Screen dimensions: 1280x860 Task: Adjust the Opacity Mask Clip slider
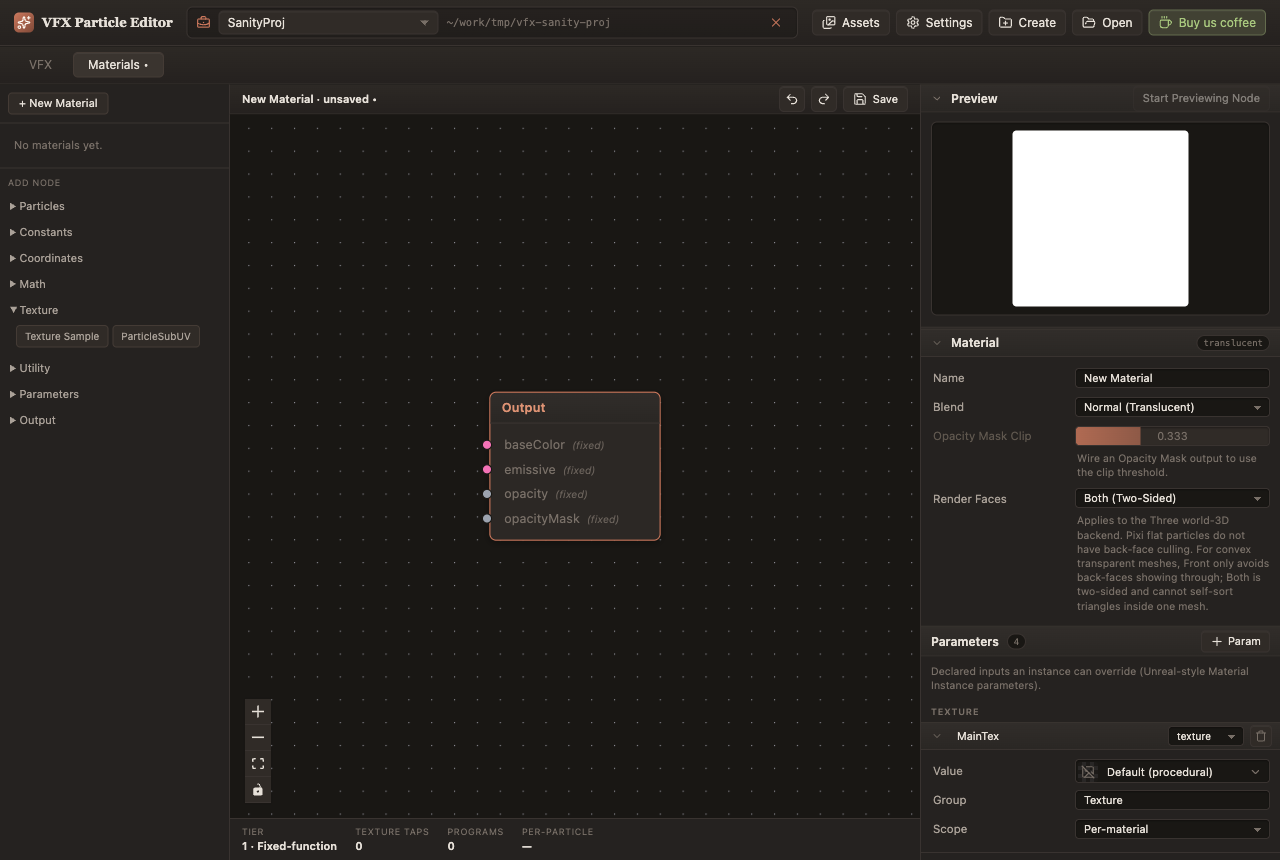click(1172, 436)
